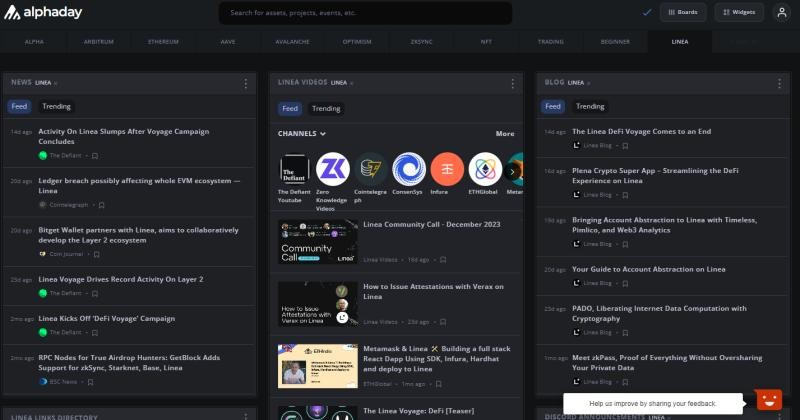The image size is (800, 420).
Task: Open 'Activity On Linea Slumps After Voyage' article
Action: click(123, 136)
